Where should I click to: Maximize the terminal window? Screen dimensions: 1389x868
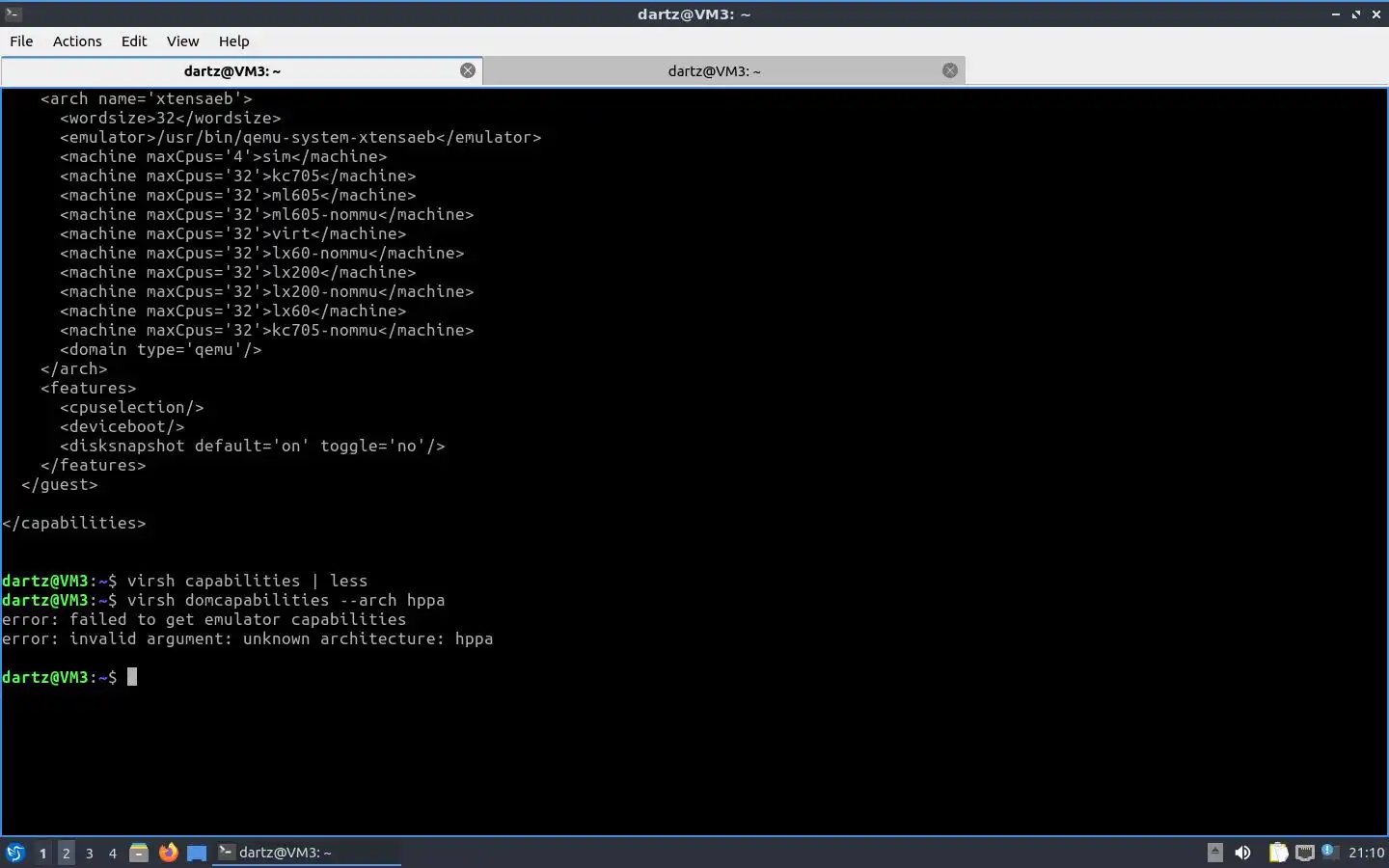(x=1356, y=14)
